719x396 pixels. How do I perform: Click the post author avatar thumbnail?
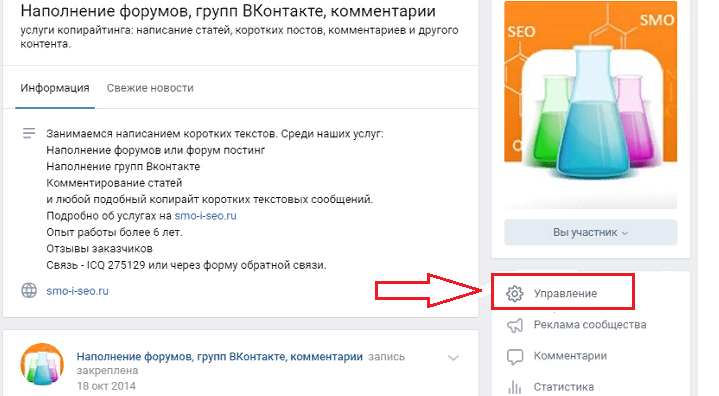[42, 365]
